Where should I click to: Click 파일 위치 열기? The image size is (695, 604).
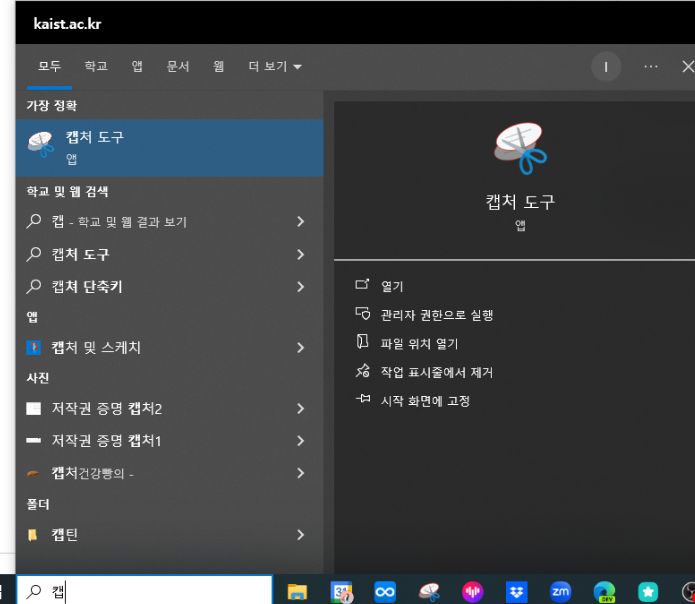(x=419, y=343)
